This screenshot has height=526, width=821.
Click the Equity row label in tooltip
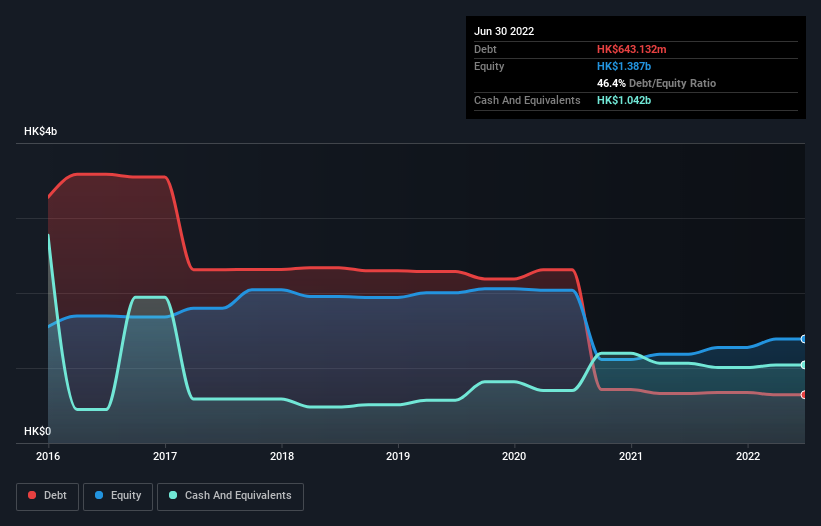pyautogui.click(x=489, y=66)
